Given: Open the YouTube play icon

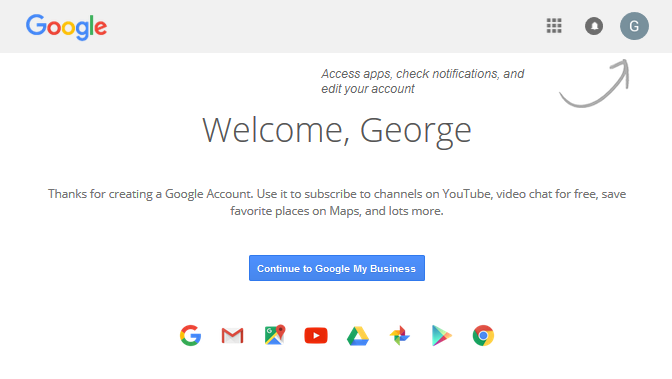Looking at the screenshot, I should pos(316,335).
